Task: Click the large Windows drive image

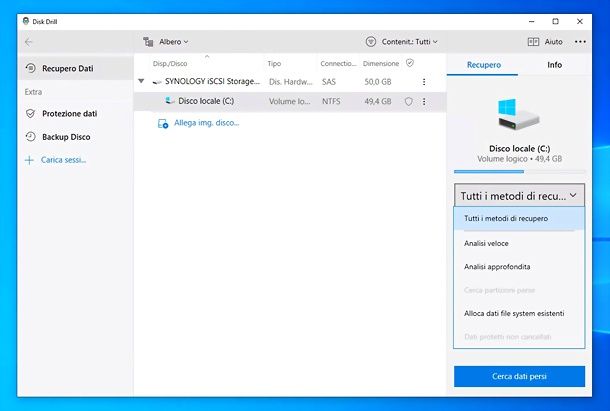Action: (518, 114)
